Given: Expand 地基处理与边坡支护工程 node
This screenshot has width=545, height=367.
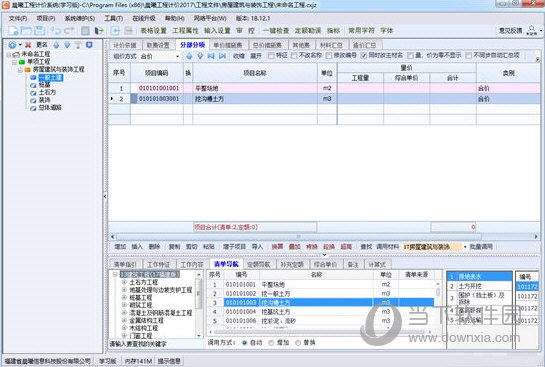Looking at the screenshot, I should coord(124,290).
